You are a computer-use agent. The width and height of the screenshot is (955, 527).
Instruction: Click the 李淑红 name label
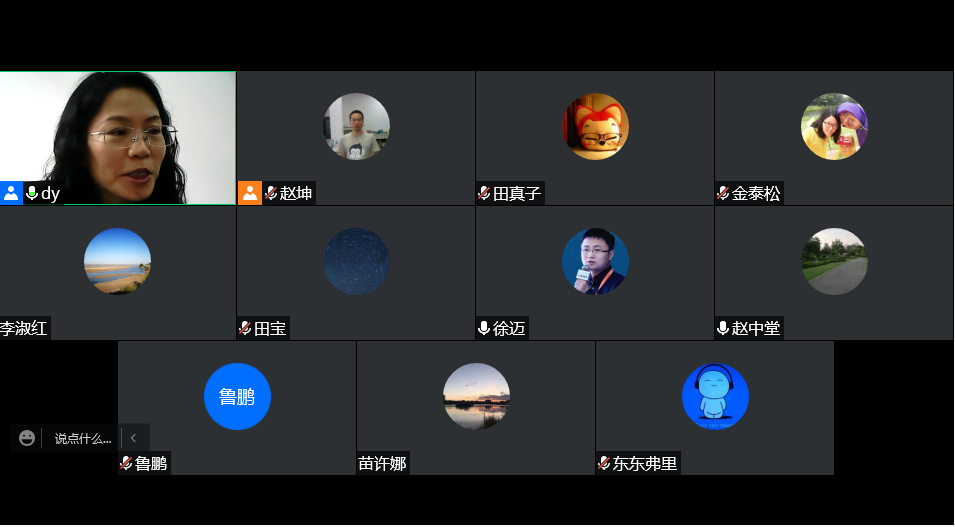(x=24, y=328)
